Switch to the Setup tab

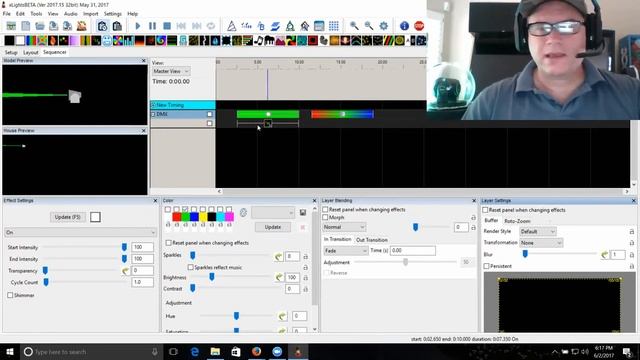click(11, 52)
